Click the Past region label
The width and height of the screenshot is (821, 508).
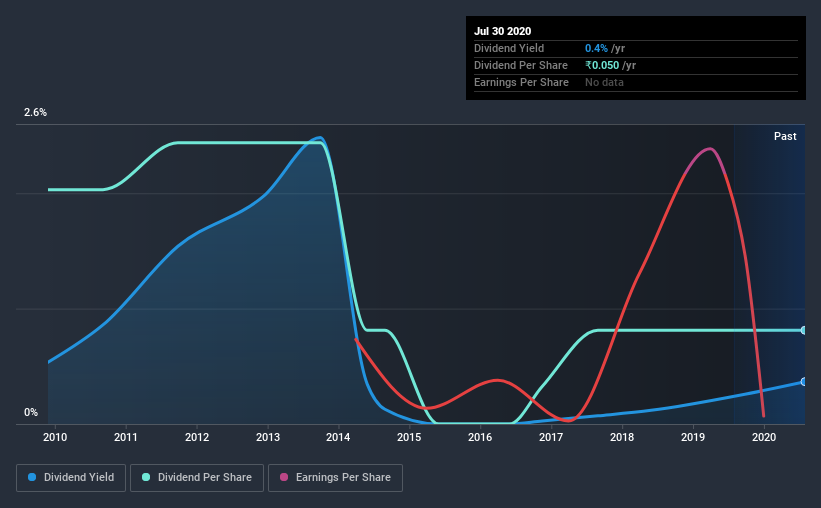coord(785,136)
